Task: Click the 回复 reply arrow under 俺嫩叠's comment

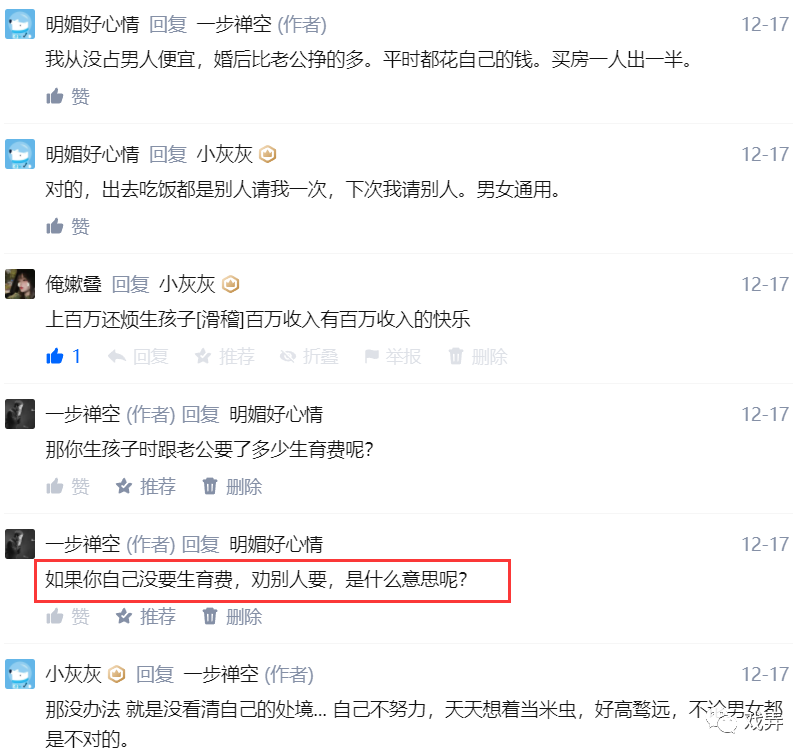Action: pyautogui.click(x=138, y=357)
